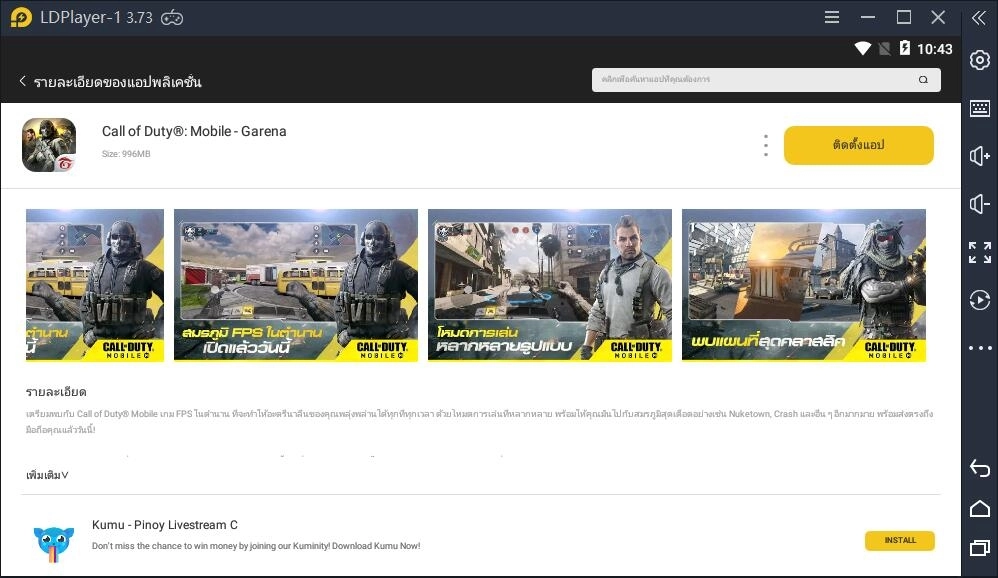Image resolution: width=998 pixels, height=578 pixels.
Task: Expand the เพิ่มเติม description expander
Action: pos(47,475)
